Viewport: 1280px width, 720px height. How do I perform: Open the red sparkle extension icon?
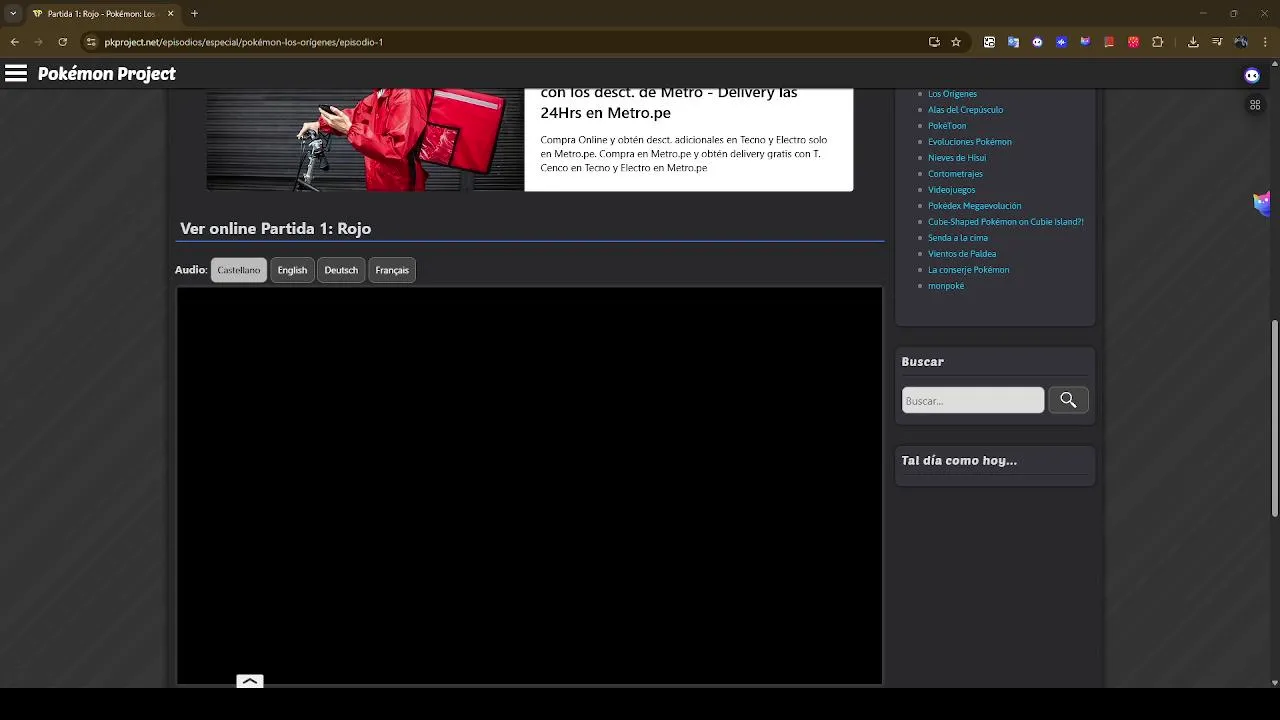[1133, 42]
